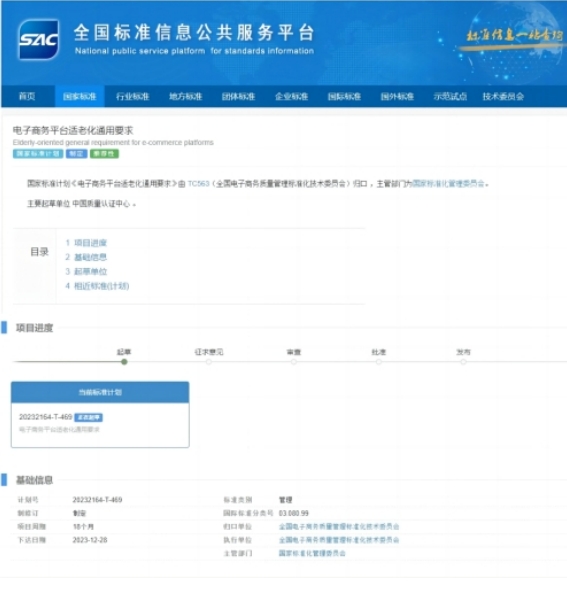Open the 归口单位 committee link
This screenshot has width=567, height=605.
pos(339,527)
